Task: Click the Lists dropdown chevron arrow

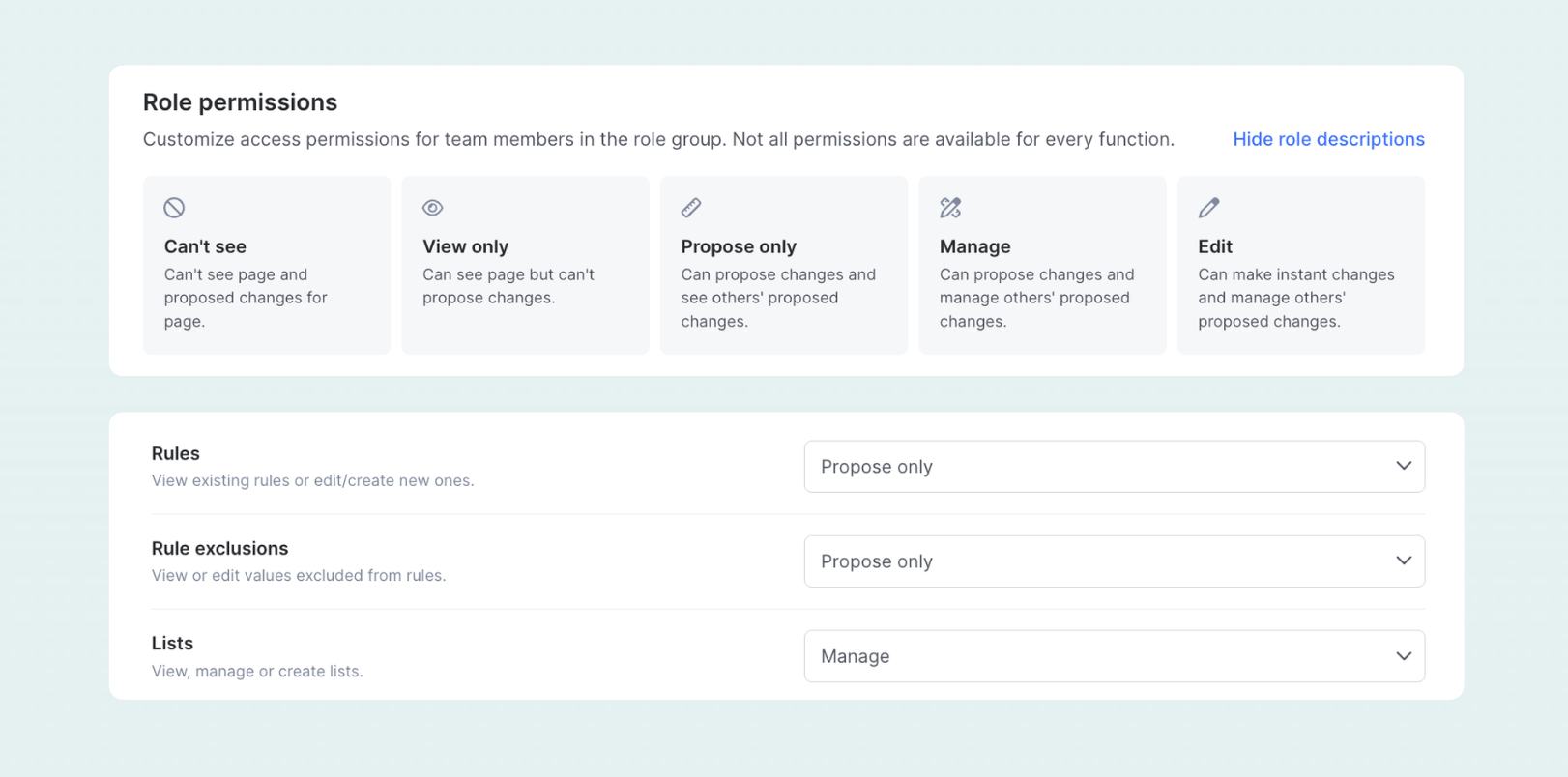Action: [1403, 656]
